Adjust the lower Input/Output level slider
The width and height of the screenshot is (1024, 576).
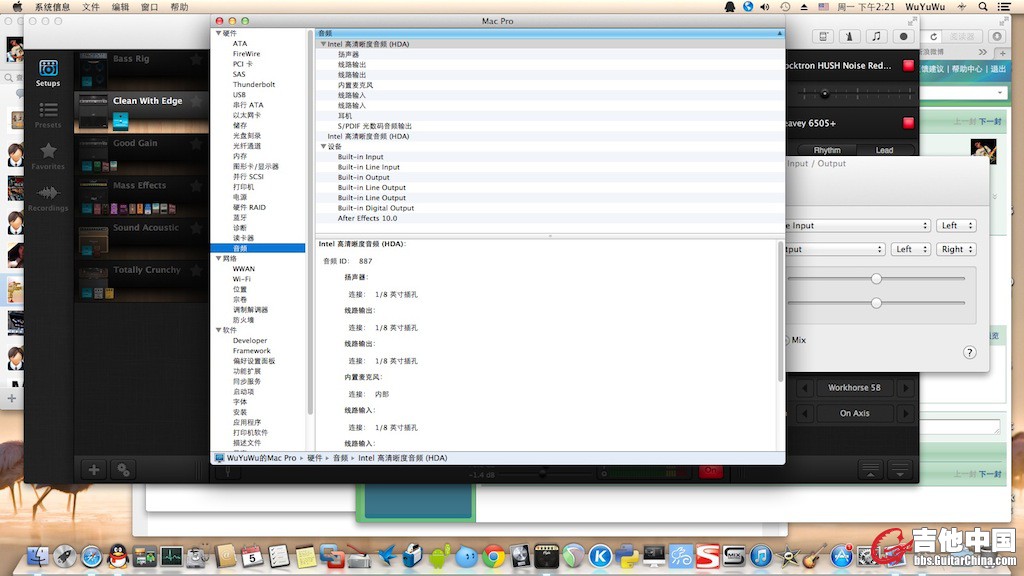coord(876,303)
